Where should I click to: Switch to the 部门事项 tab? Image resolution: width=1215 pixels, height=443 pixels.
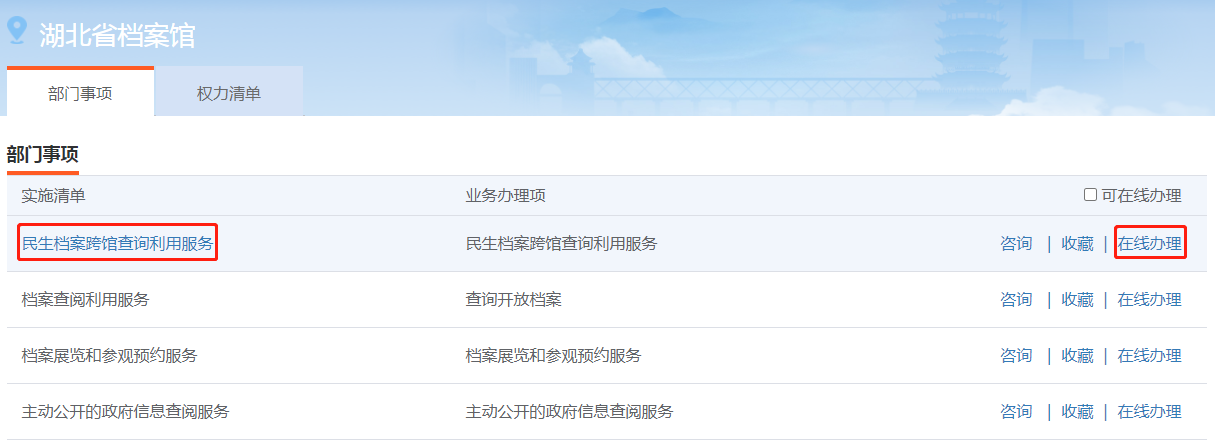(80, 93)
